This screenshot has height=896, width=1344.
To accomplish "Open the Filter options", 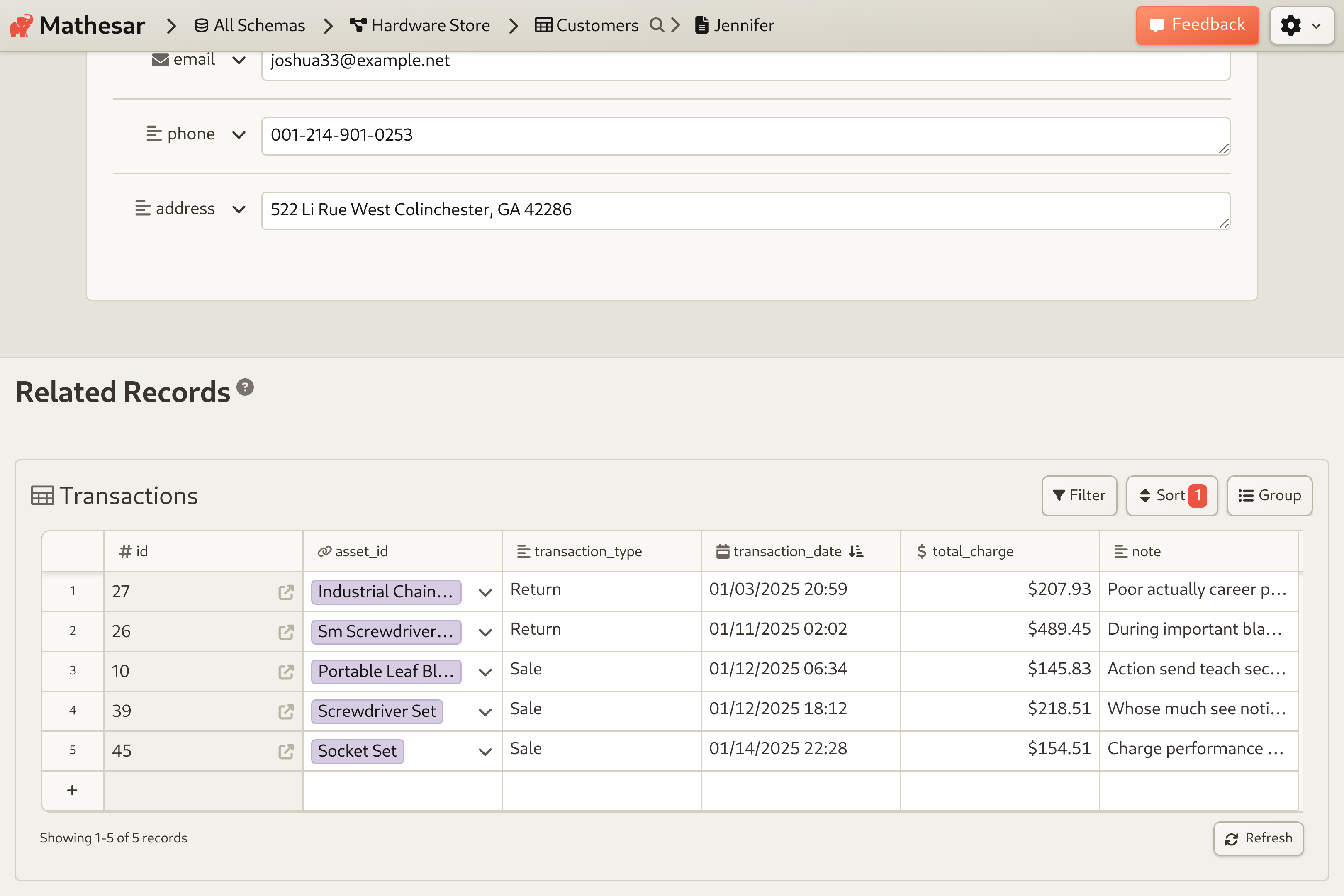I will [x=1079, y=495].
